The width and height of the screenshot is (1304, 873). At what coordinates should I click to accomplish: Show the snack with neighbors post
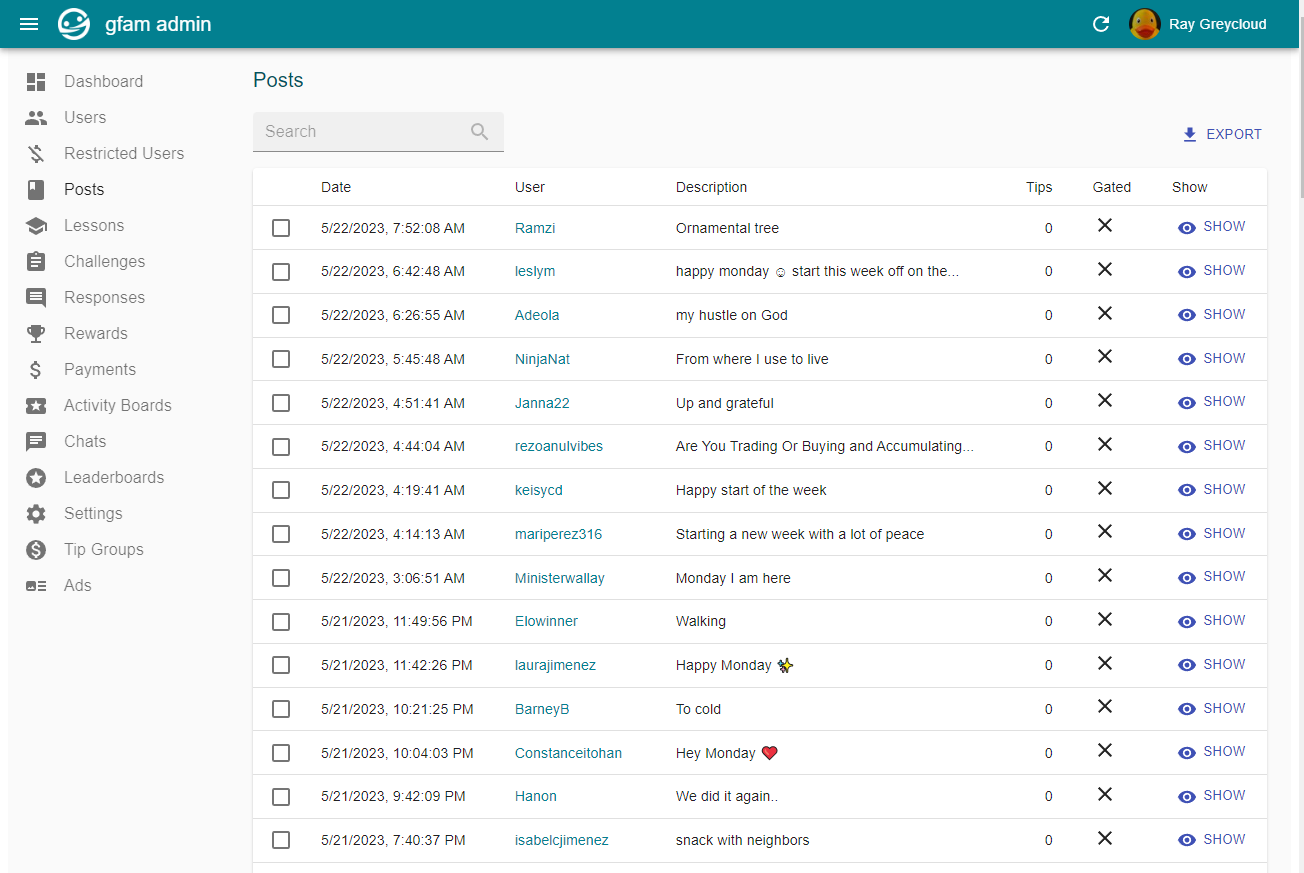[x=1212, y=840]
